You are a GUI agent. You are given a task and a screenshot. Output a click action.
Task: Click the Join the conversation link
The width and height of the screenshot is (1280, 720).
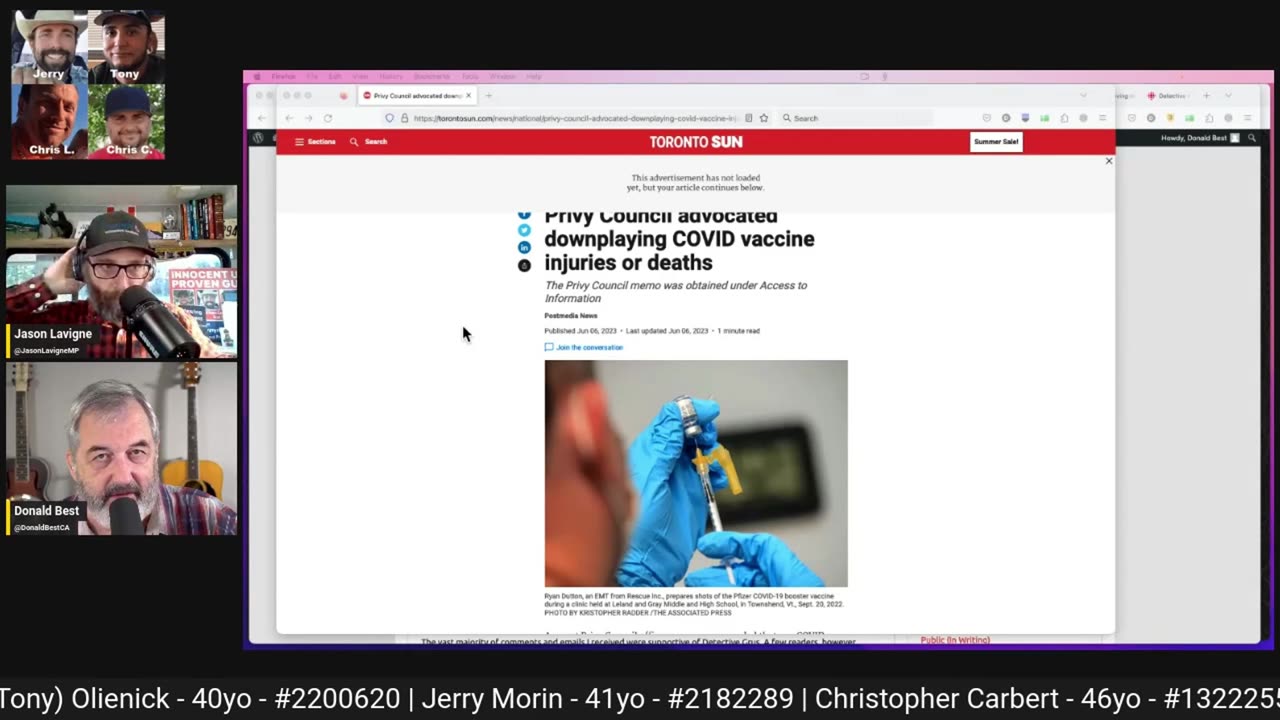(584, 347)
